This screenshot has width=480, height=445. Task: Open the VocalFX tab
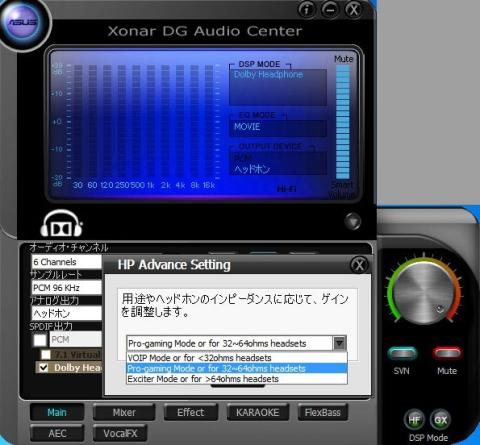[x=120, y=433]
